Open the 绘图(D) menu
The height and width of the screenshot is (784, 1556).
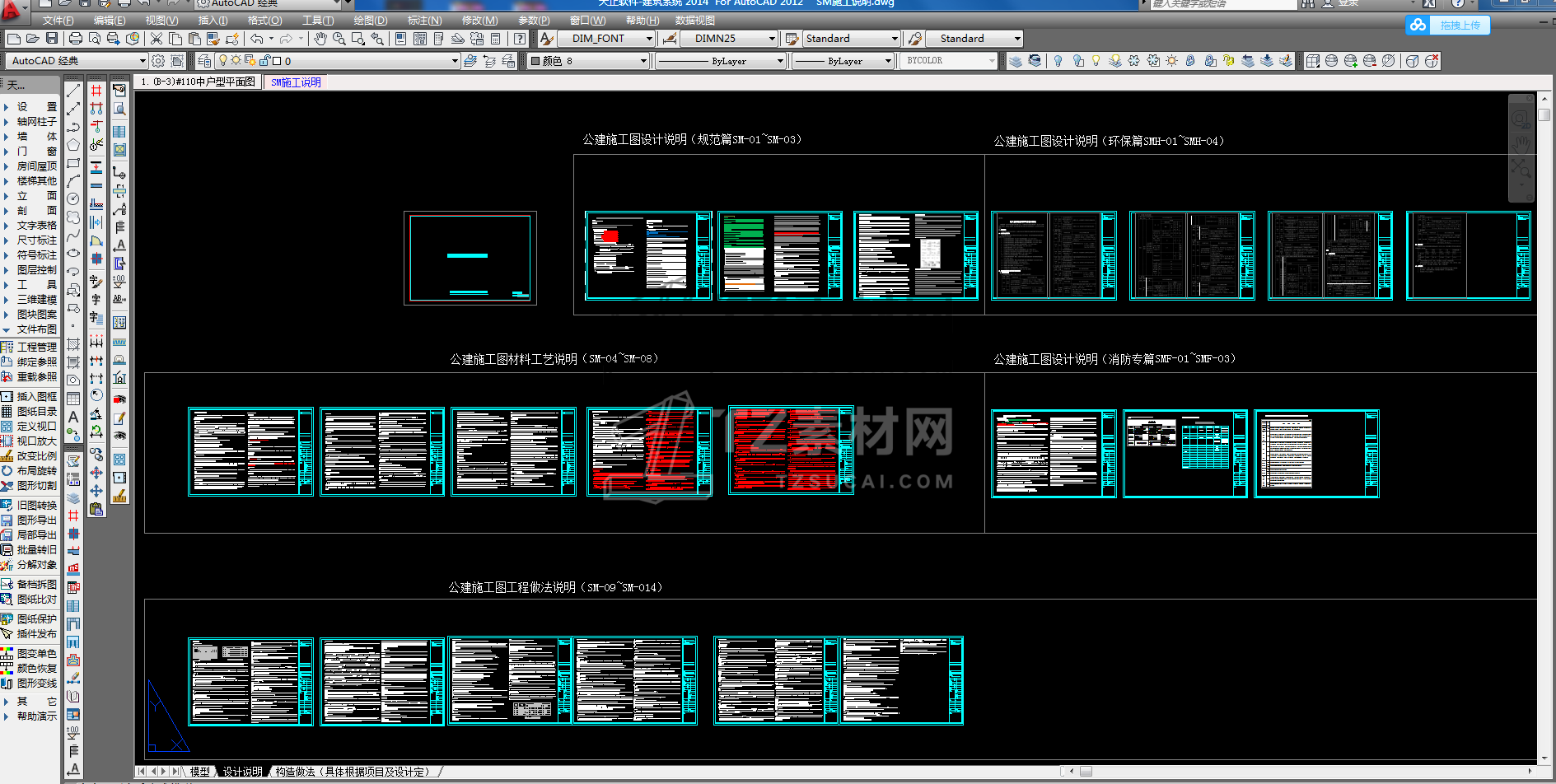(370, 21)
